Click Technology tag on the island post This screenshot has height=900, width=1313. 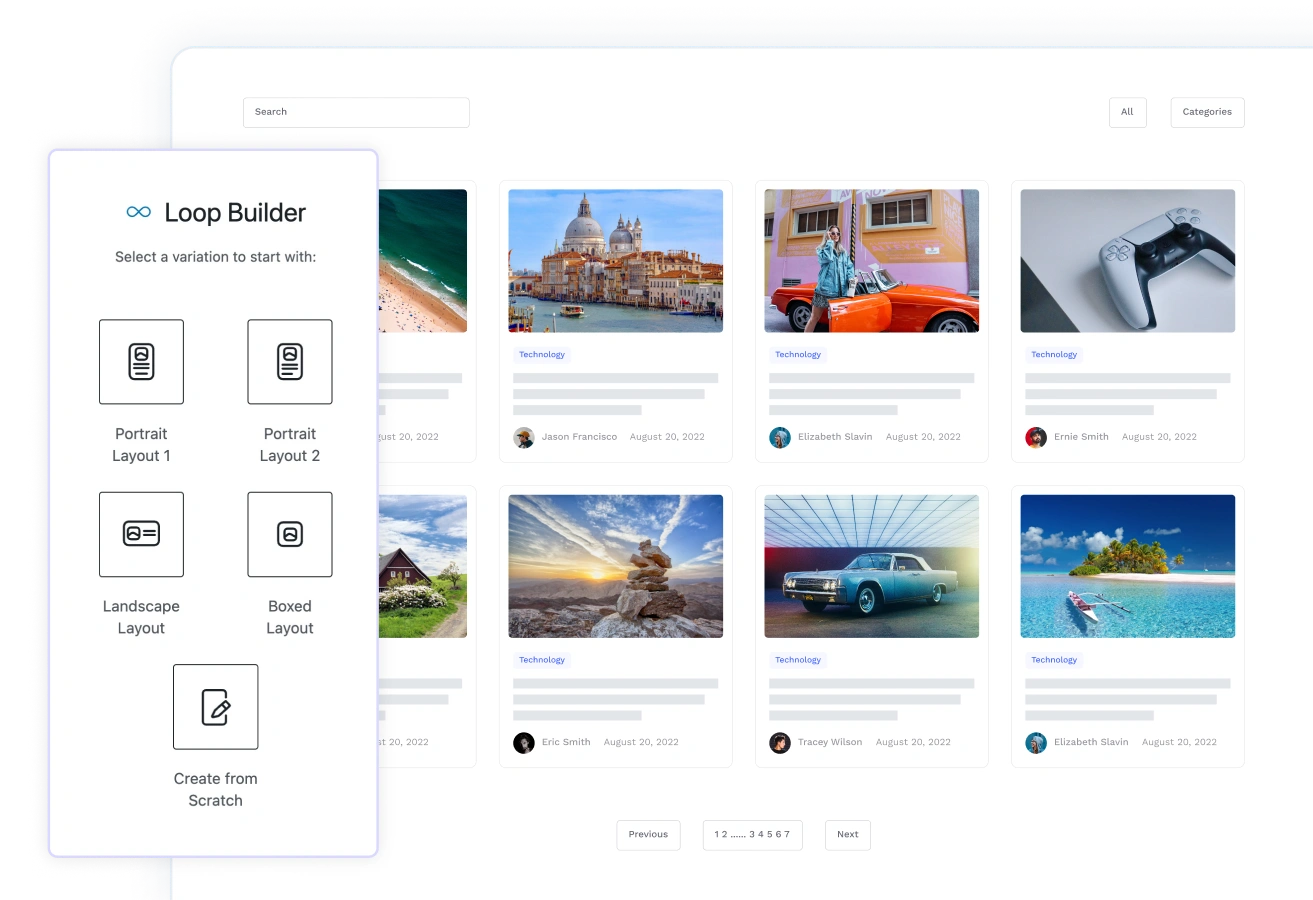click(x=1054, y=660)
